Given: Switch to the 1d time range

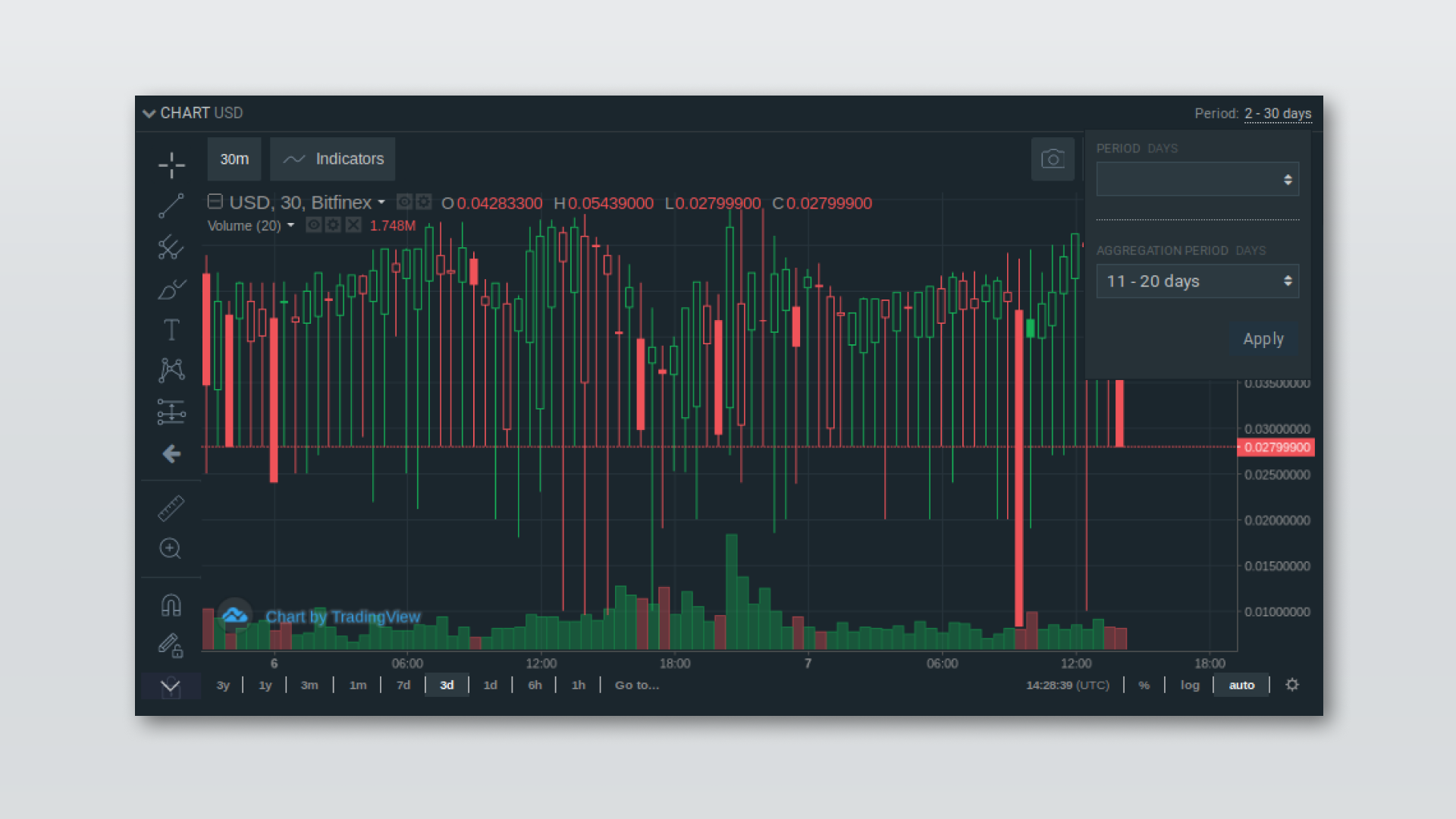Looking at the screenshot, I should click(x=491, y=685).
